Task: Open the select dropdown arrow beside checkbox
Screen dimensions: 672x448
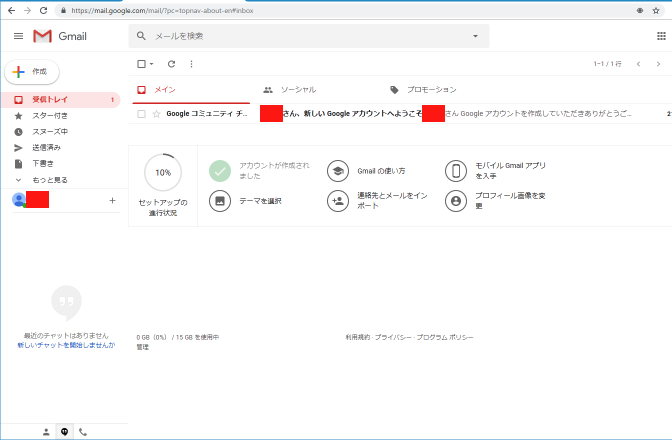Action: coord(151,64)
